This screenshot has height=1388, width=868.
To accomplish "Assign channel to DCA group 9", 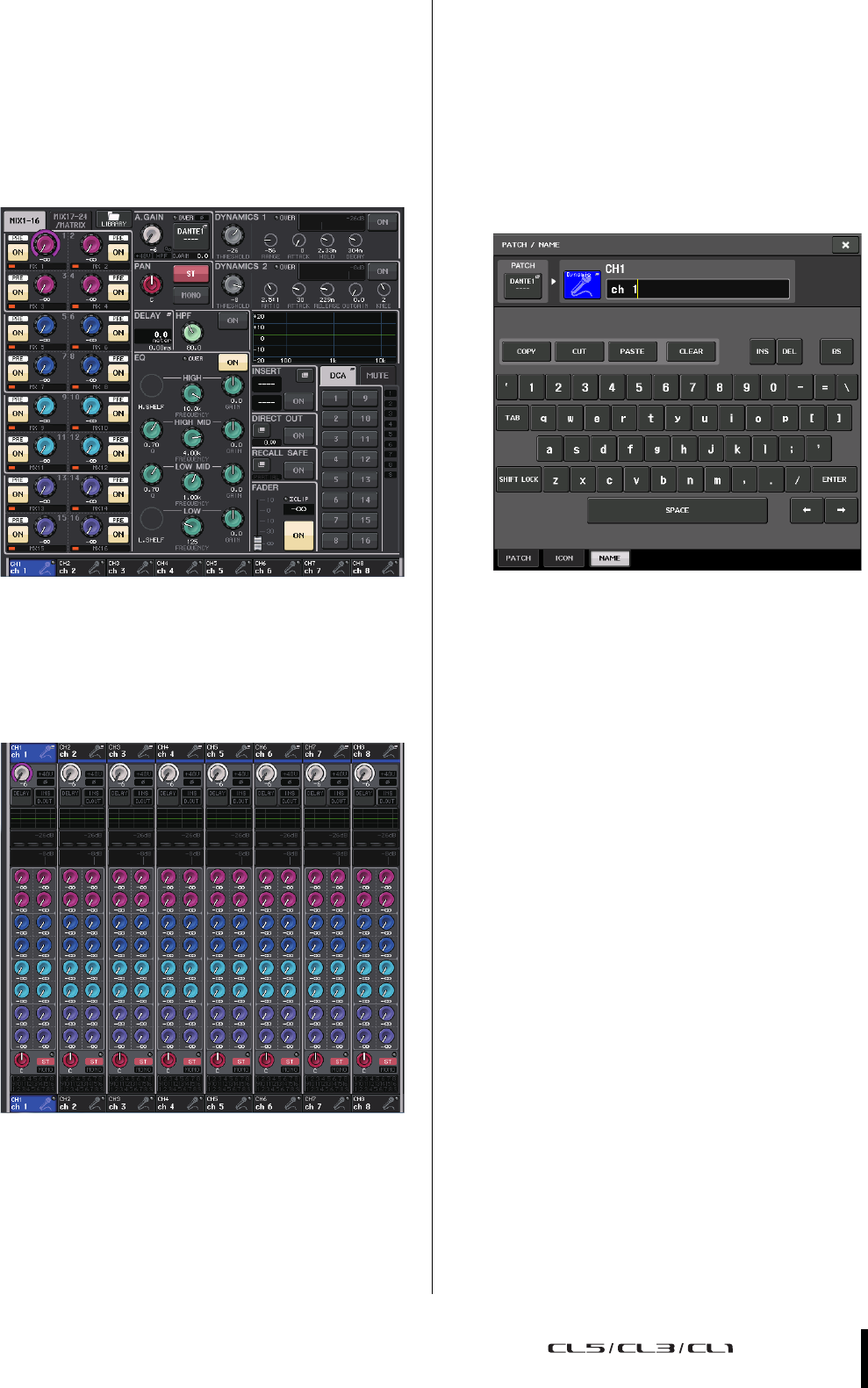I will point(365,398).
